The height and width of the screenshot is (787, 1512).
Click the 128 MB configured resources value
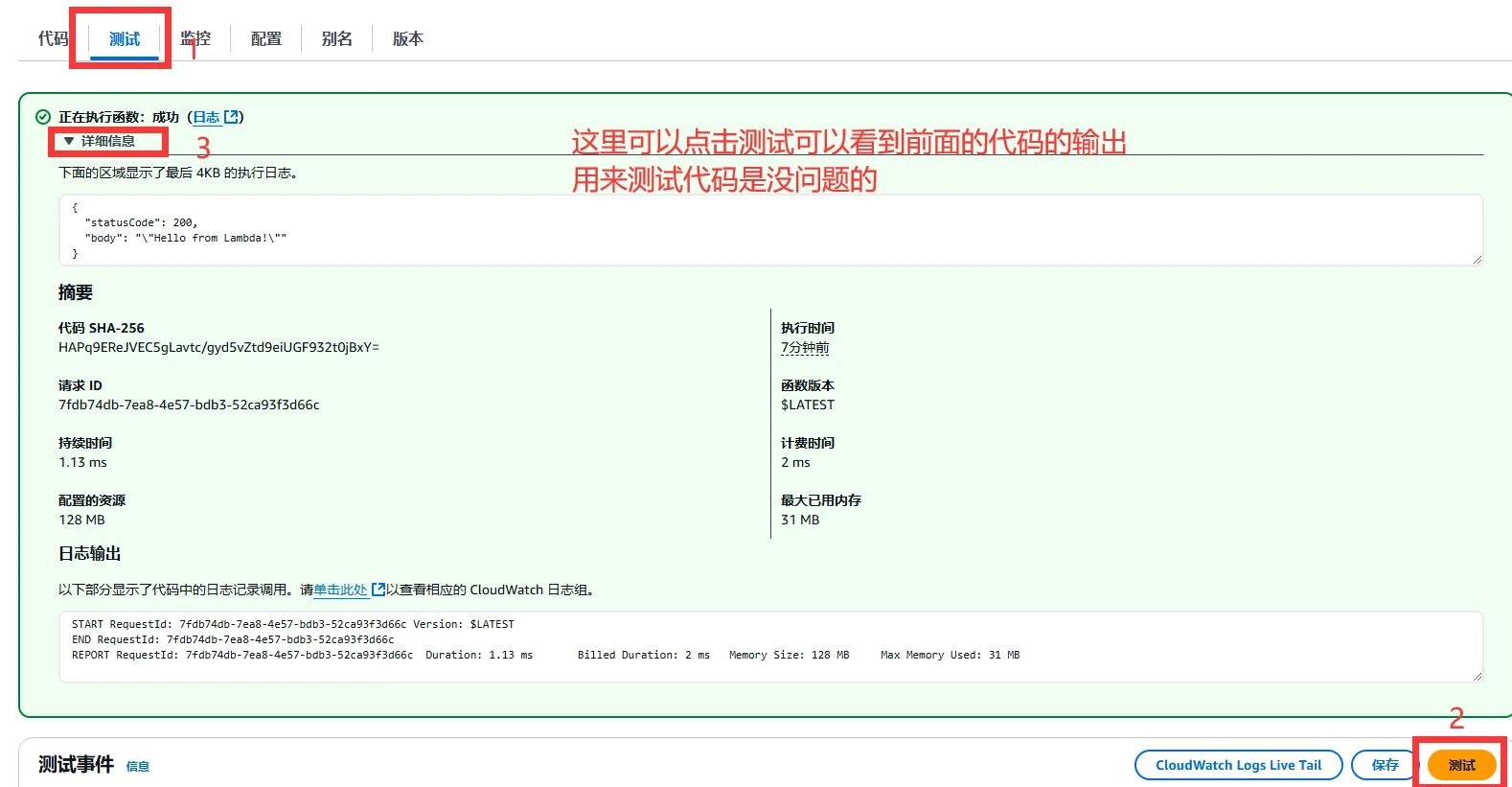81,520
